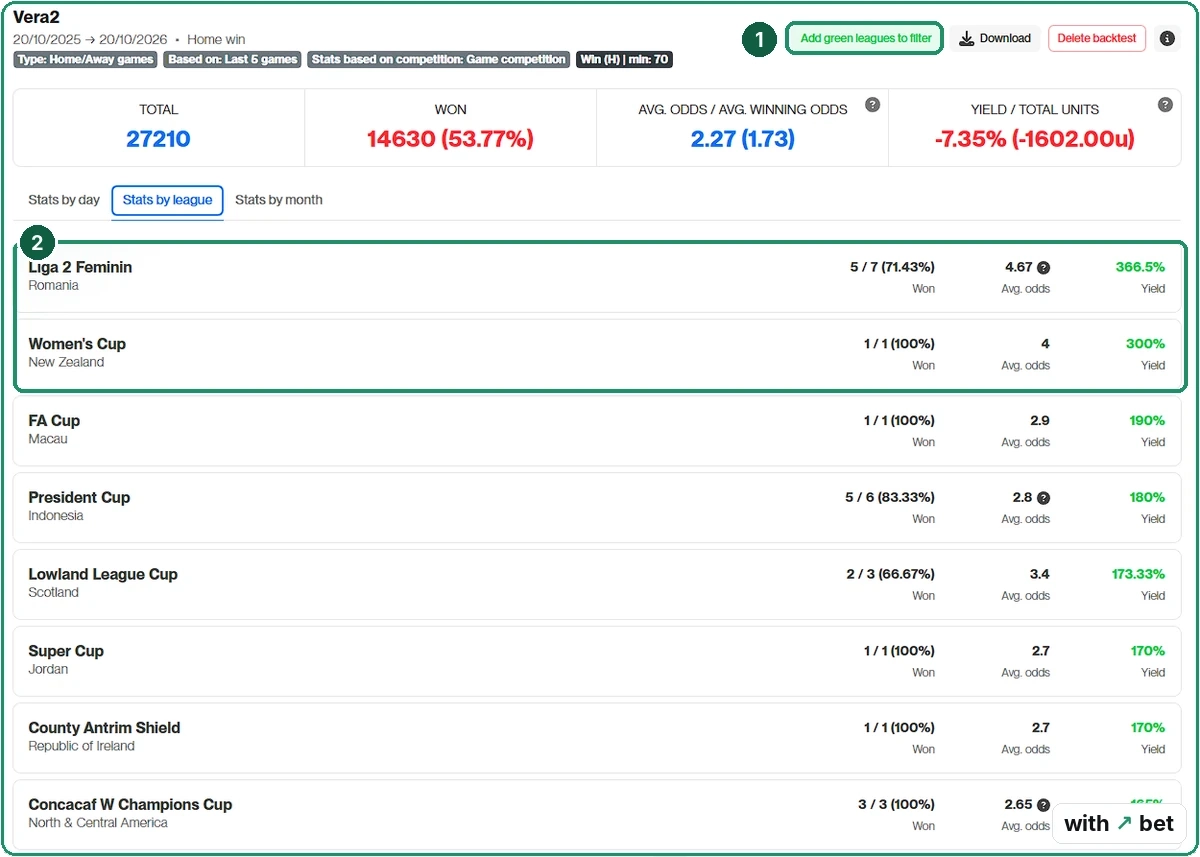This screenshot has width=1200, height=857.
Task: Select the Lowland League Cup league name
Action: [103, 575]
